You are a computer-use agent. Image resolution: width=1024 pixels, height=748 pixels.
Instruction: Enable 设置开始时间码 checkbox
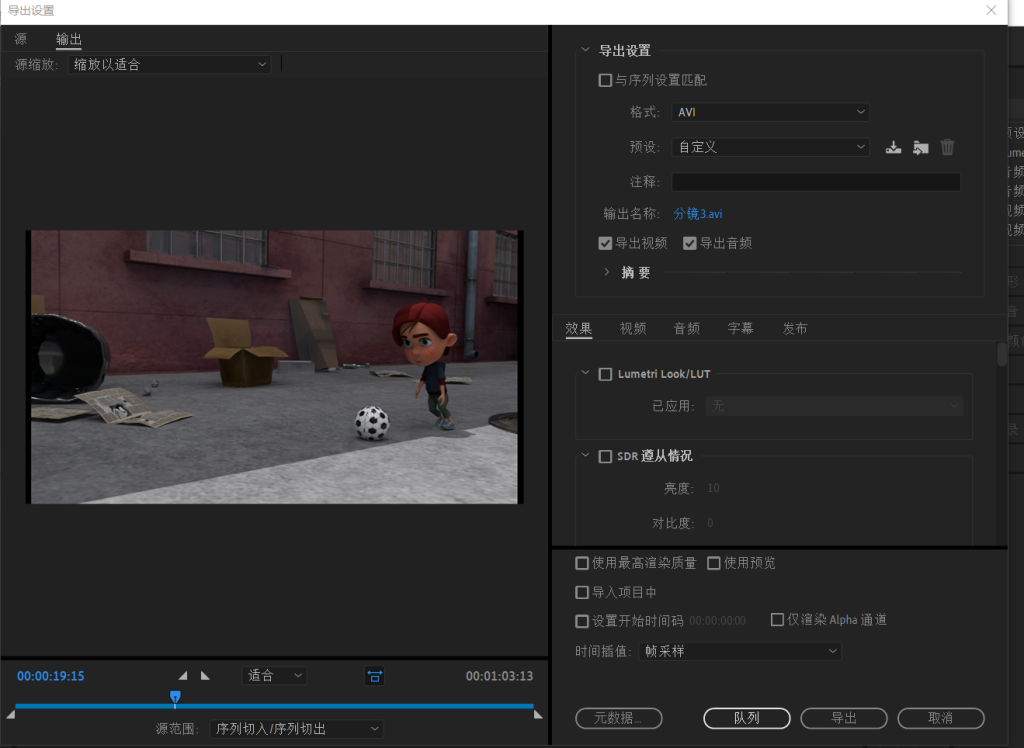[x=582, y=621]
